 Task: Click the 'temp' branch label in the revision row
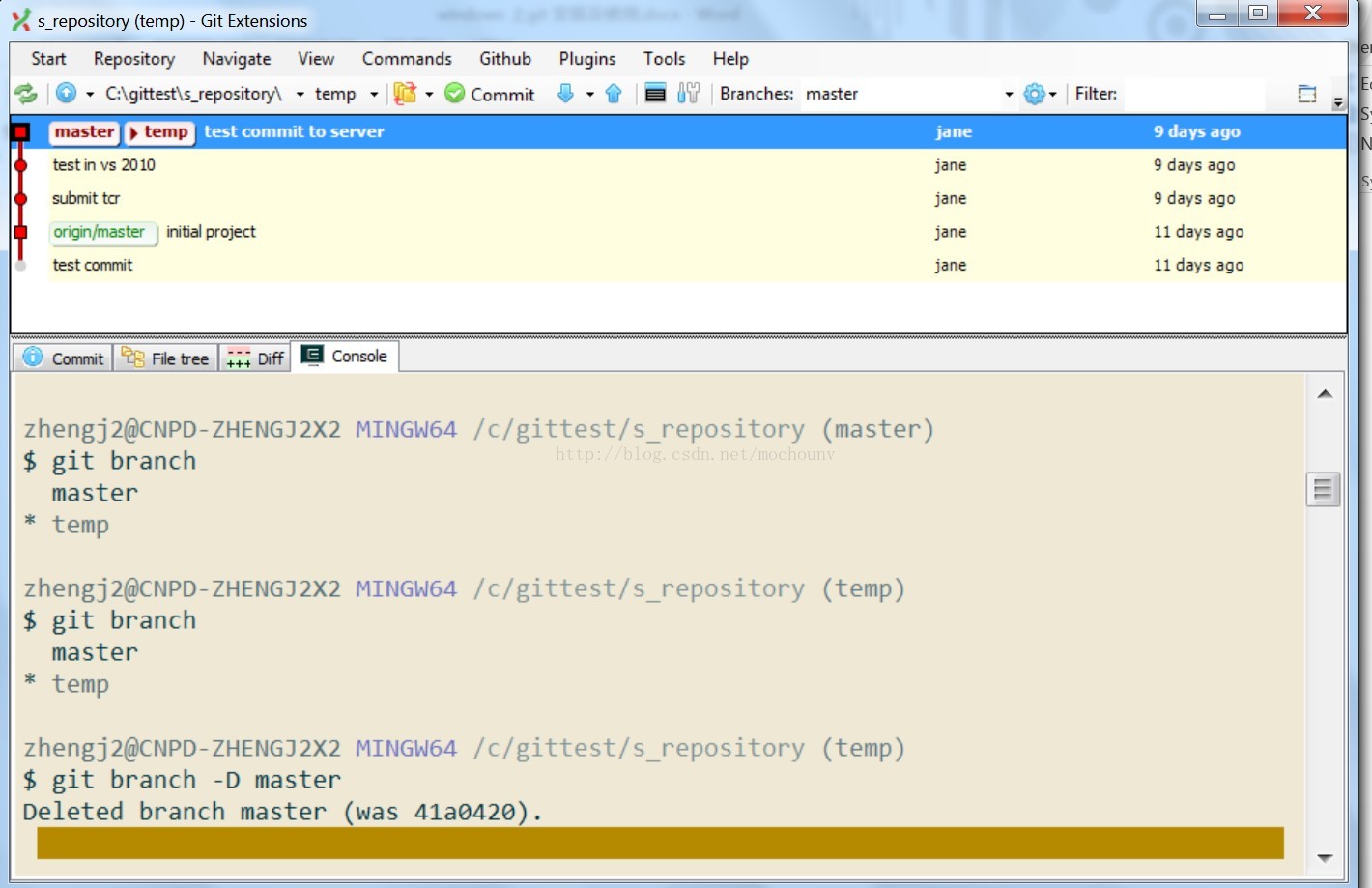160,131
